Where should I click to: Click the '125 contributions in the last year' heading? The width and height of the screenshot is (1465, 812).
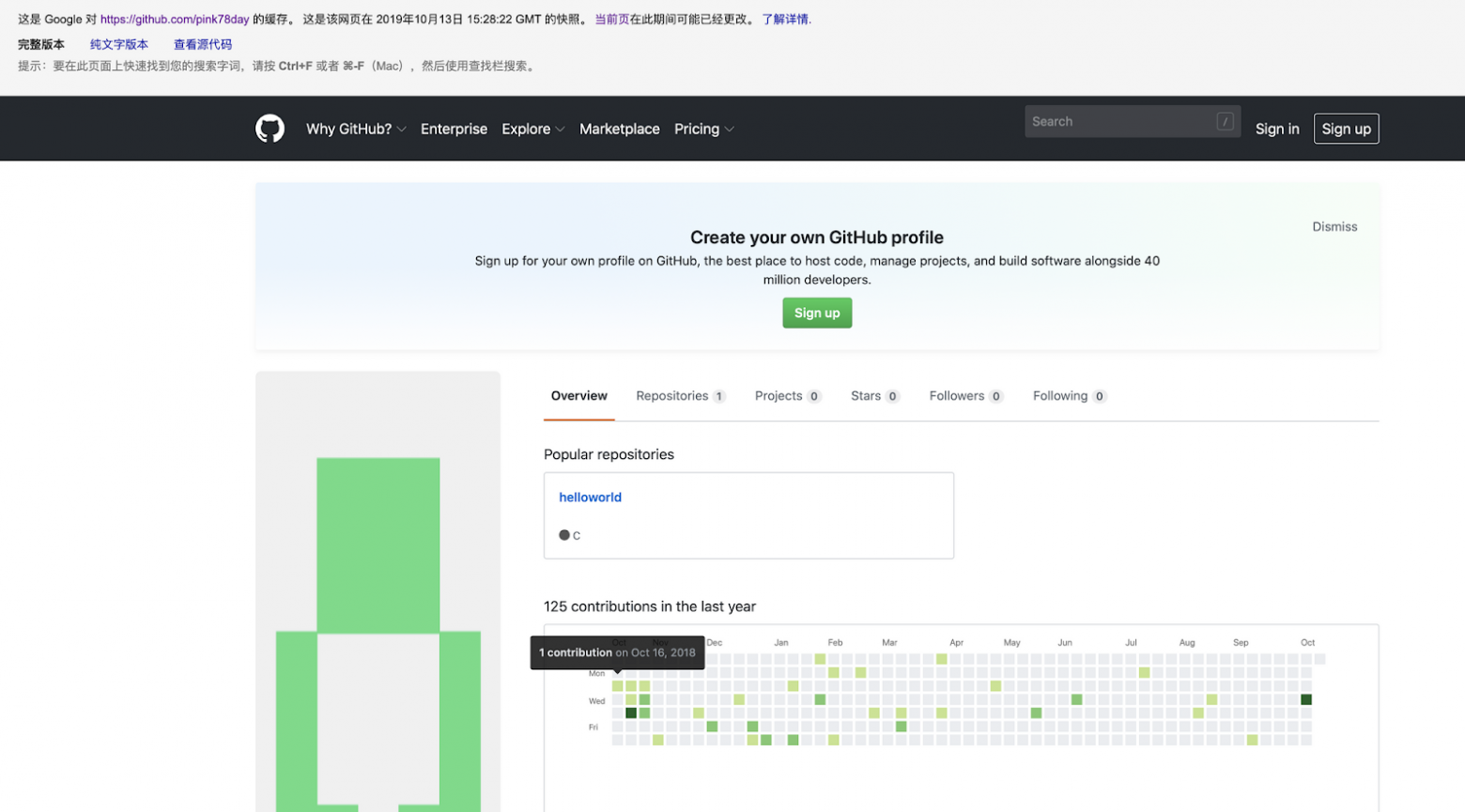point(650,606)
